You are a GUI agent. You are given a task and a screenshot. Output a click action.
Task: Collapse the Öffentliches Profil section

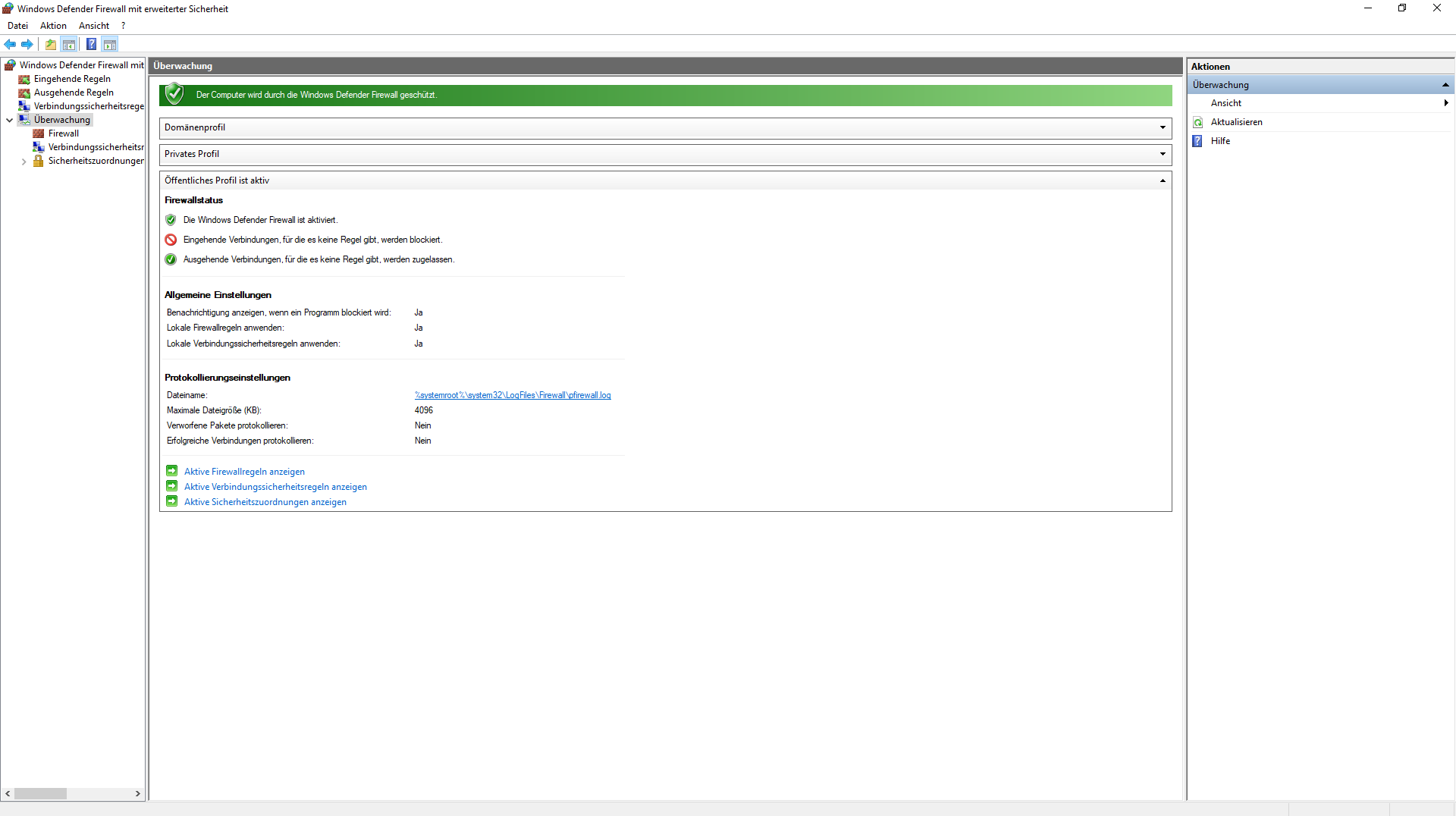click(x=1163, y=180)
